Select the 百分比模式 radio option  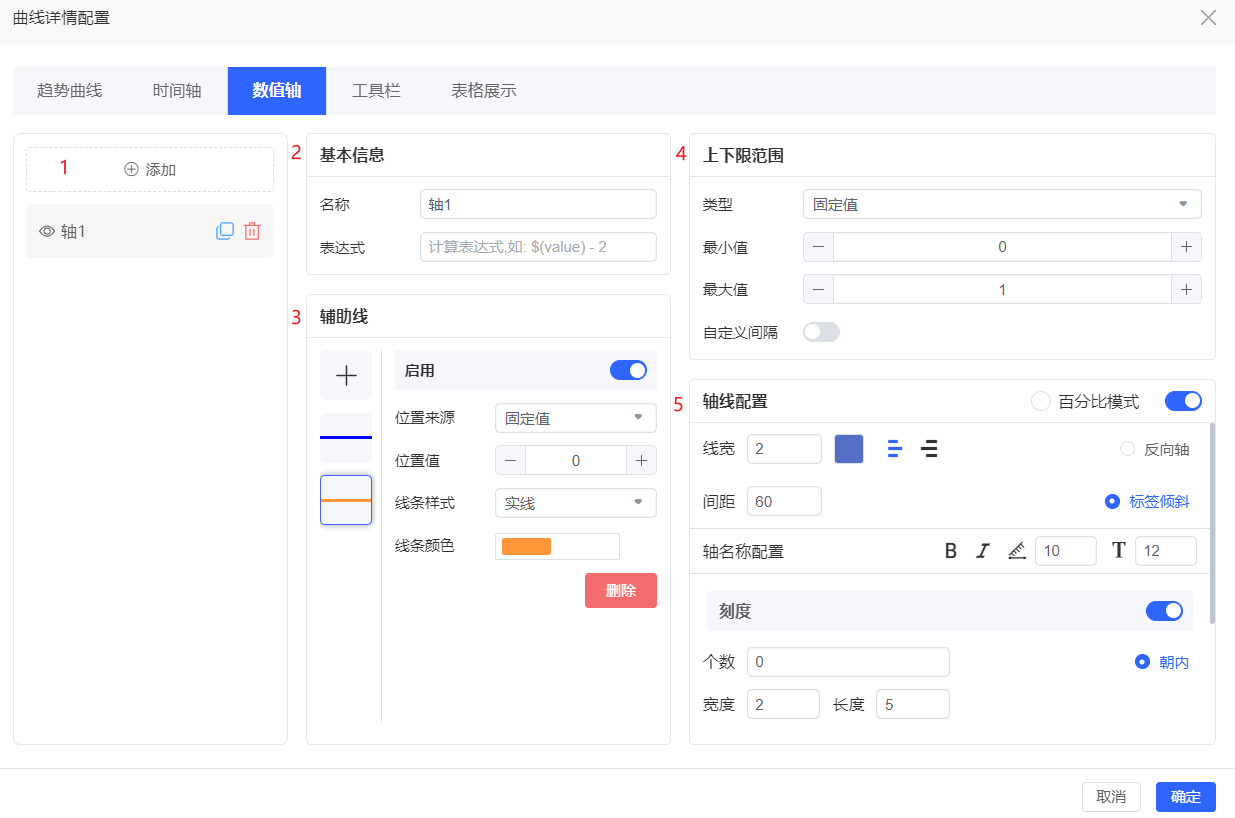pos(1041,401)
